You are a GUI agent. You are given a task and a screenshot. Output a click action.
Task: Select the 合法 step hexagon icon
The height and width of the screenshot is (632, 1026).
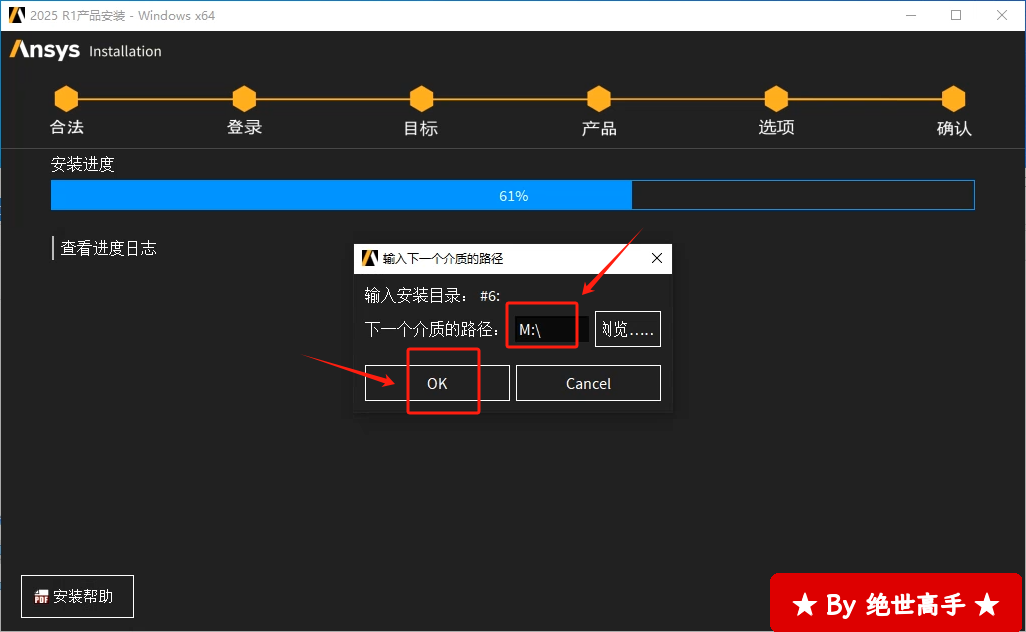[x=66, y=99]
